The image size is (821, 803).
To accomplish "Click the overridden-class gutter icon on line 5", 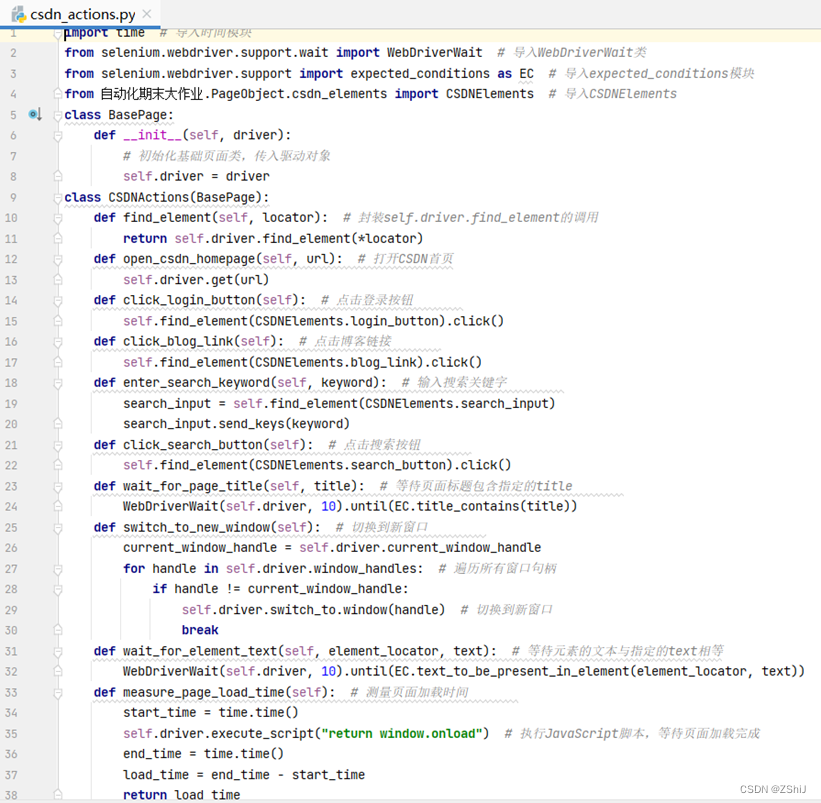I will tap(35, 114).
